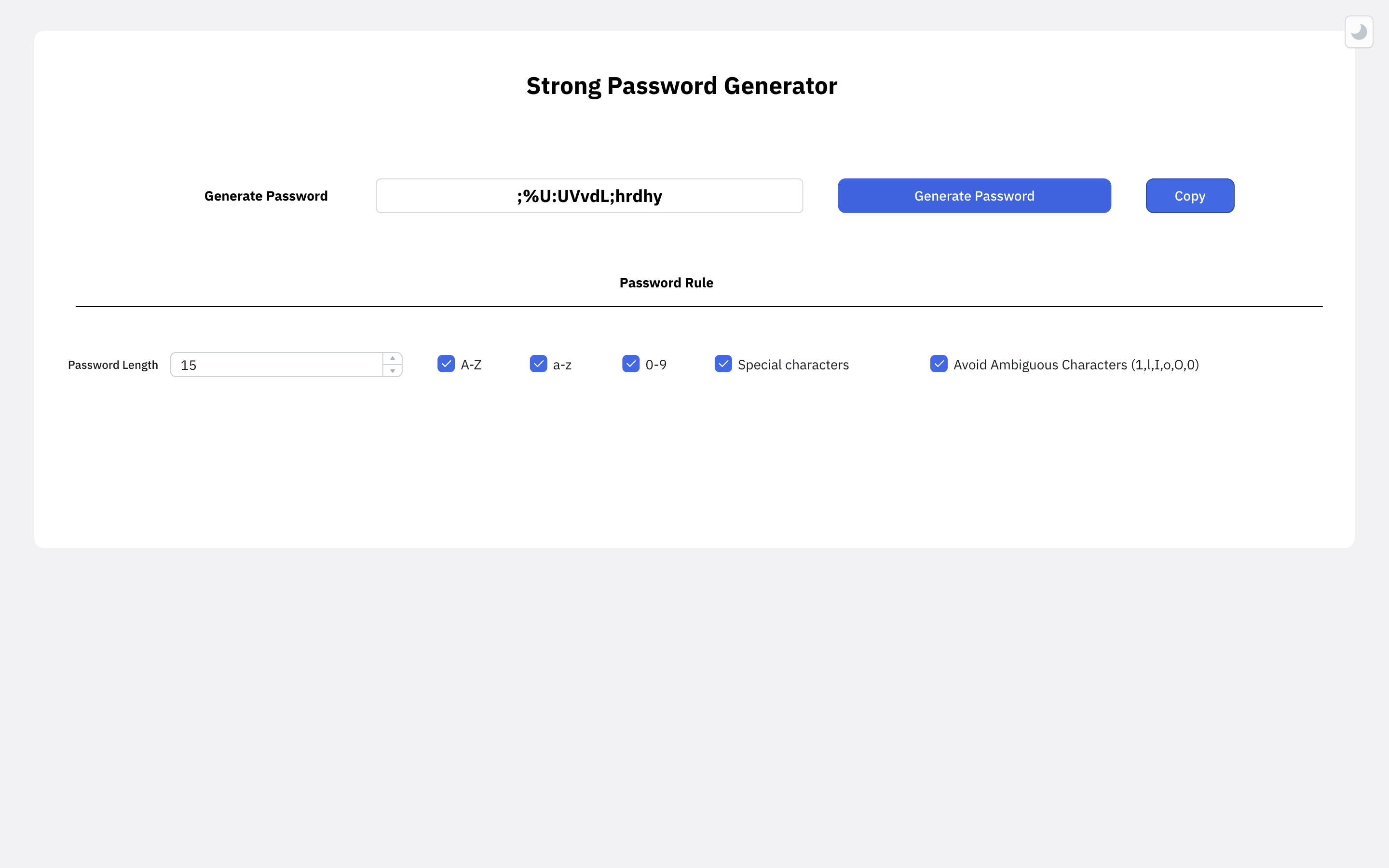Image resolution: width=1389 pixels, height=868 pixels.
Task: Uncheck the A-Z uppercase checkbox
Action: [x=446, y=364]
